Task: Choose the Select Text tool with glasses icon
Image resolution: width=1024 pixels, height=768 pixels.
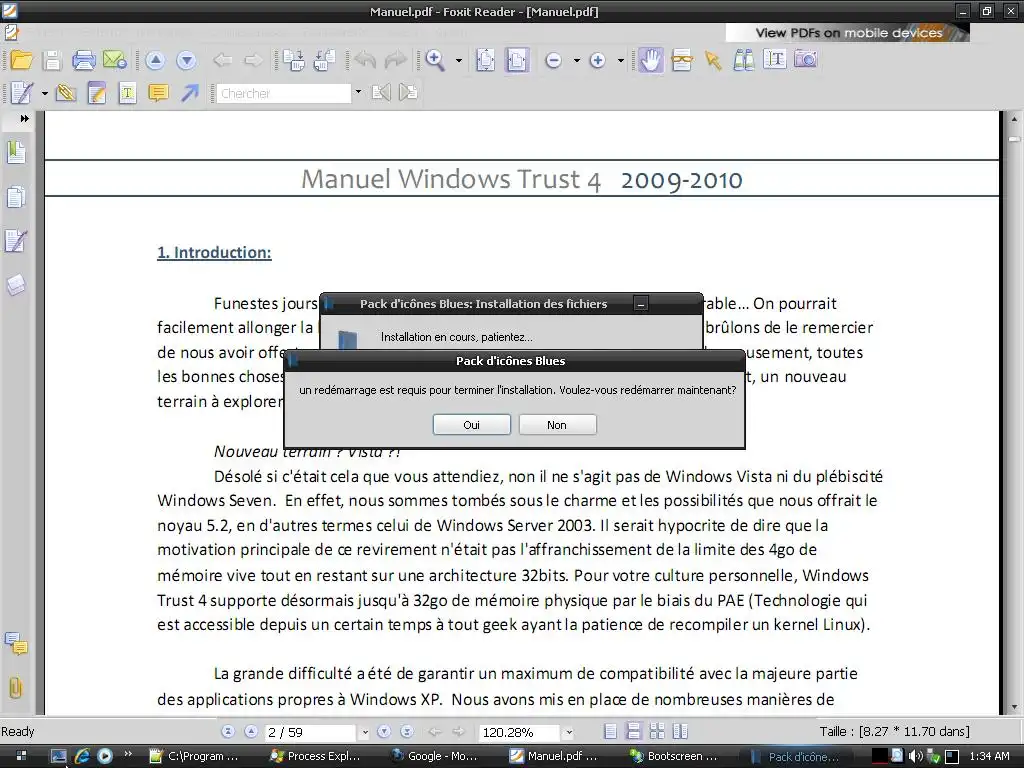Action: (682, 60)
